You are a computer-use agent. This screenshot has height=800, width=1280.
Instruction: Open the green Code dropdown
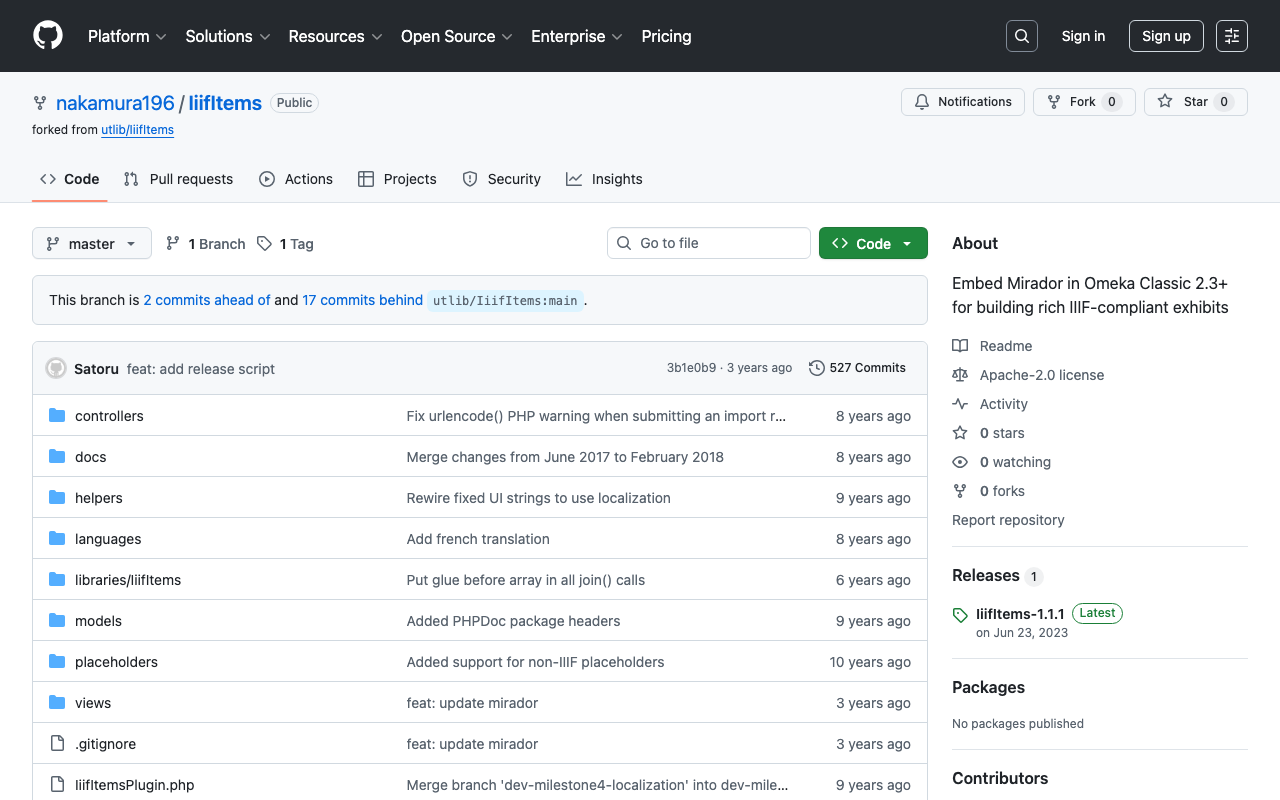point(872,244)
